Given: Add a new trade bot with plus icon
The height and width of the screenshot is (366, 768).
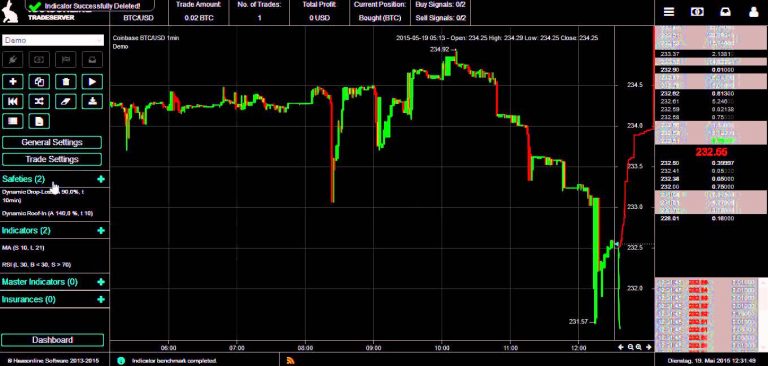Looking at the screenshot, I should [x=13, y=82].
